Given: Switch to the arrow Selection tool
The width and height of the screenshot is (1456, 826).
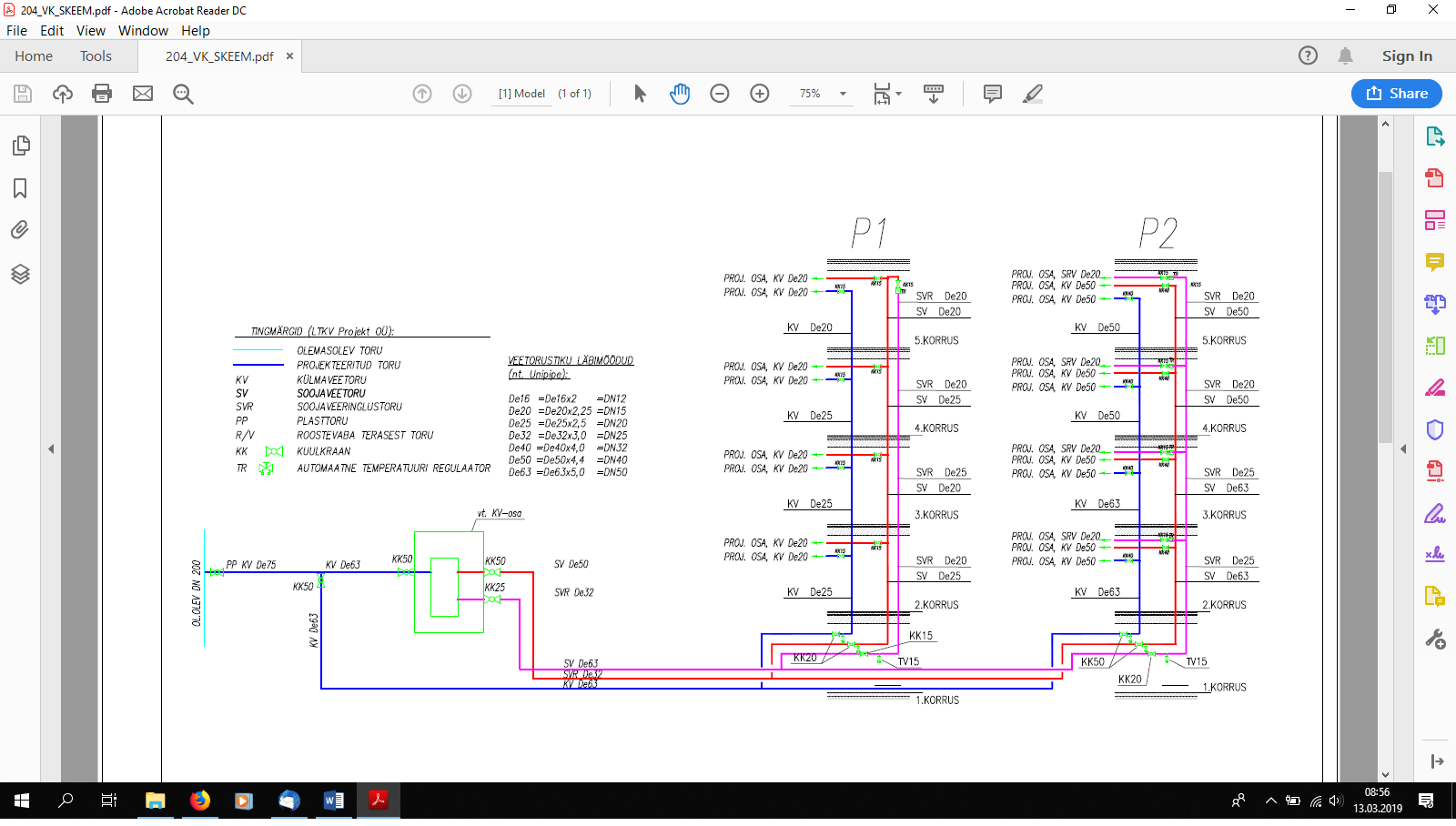Looking at the screenshot, I should (640, 94).
